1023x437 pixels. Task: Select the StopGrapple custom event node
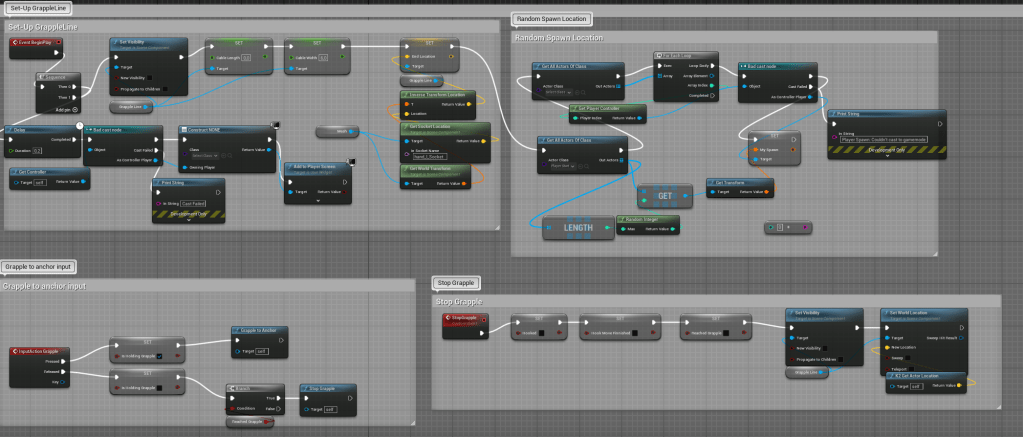(461, 318)
